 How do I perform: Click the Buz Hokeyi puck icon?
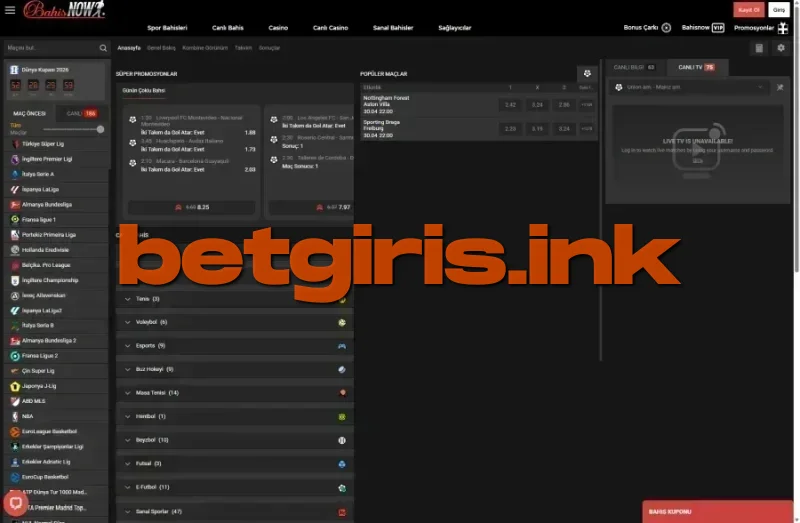[x=342, y=369]
